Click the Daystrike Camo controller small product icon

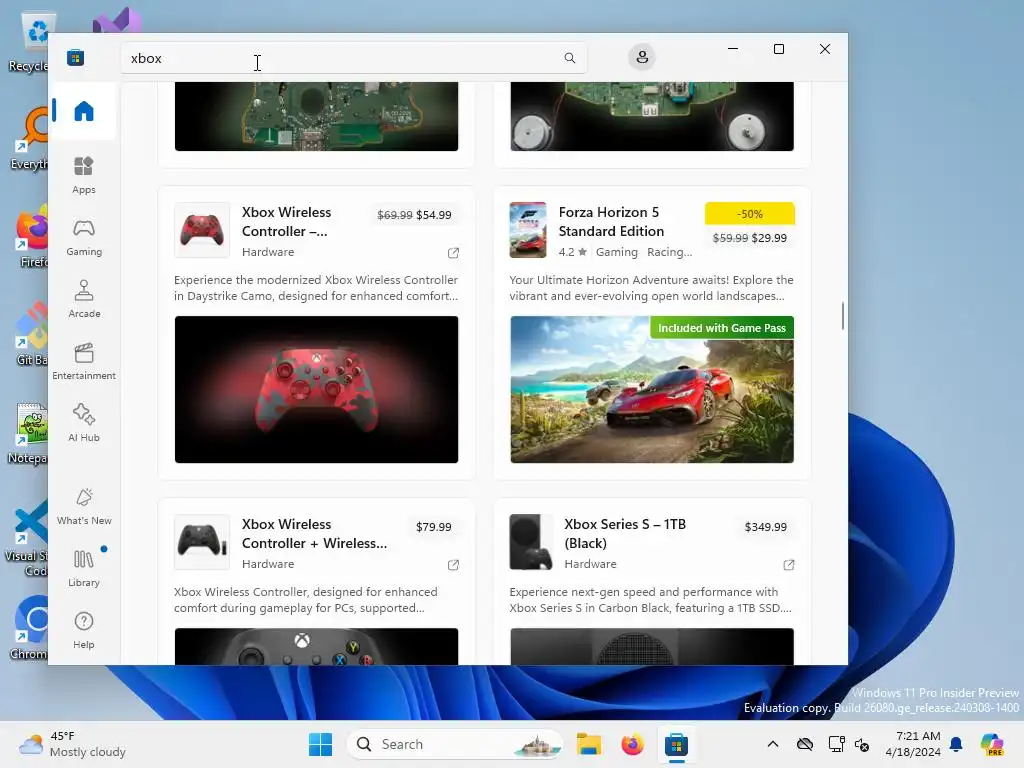pyautogui.click(x=202, y=230)
